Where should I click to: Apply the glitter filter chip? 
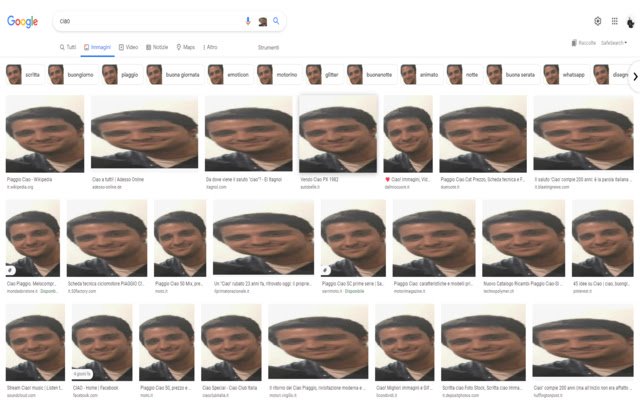tap(323, 75)
